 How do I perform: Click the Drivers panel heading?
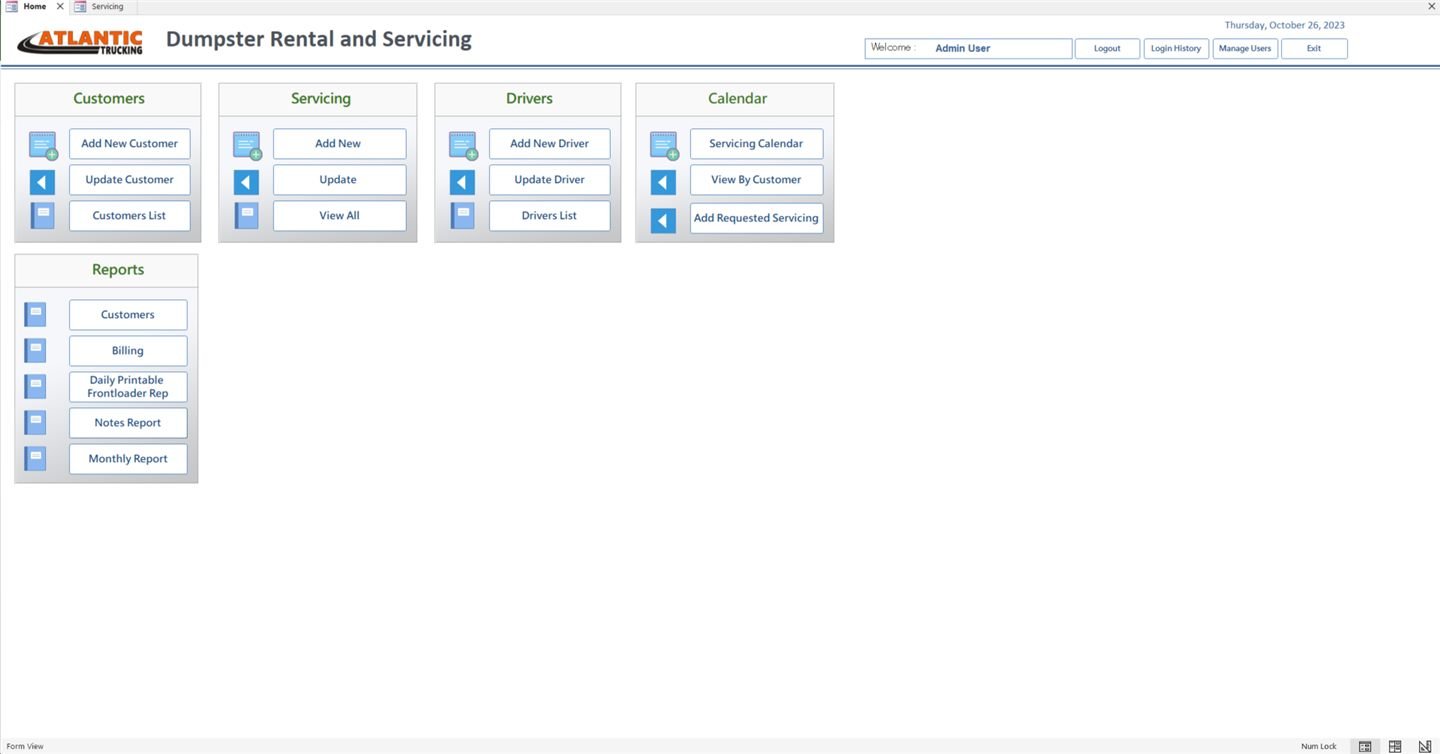[x=529, y=98]
